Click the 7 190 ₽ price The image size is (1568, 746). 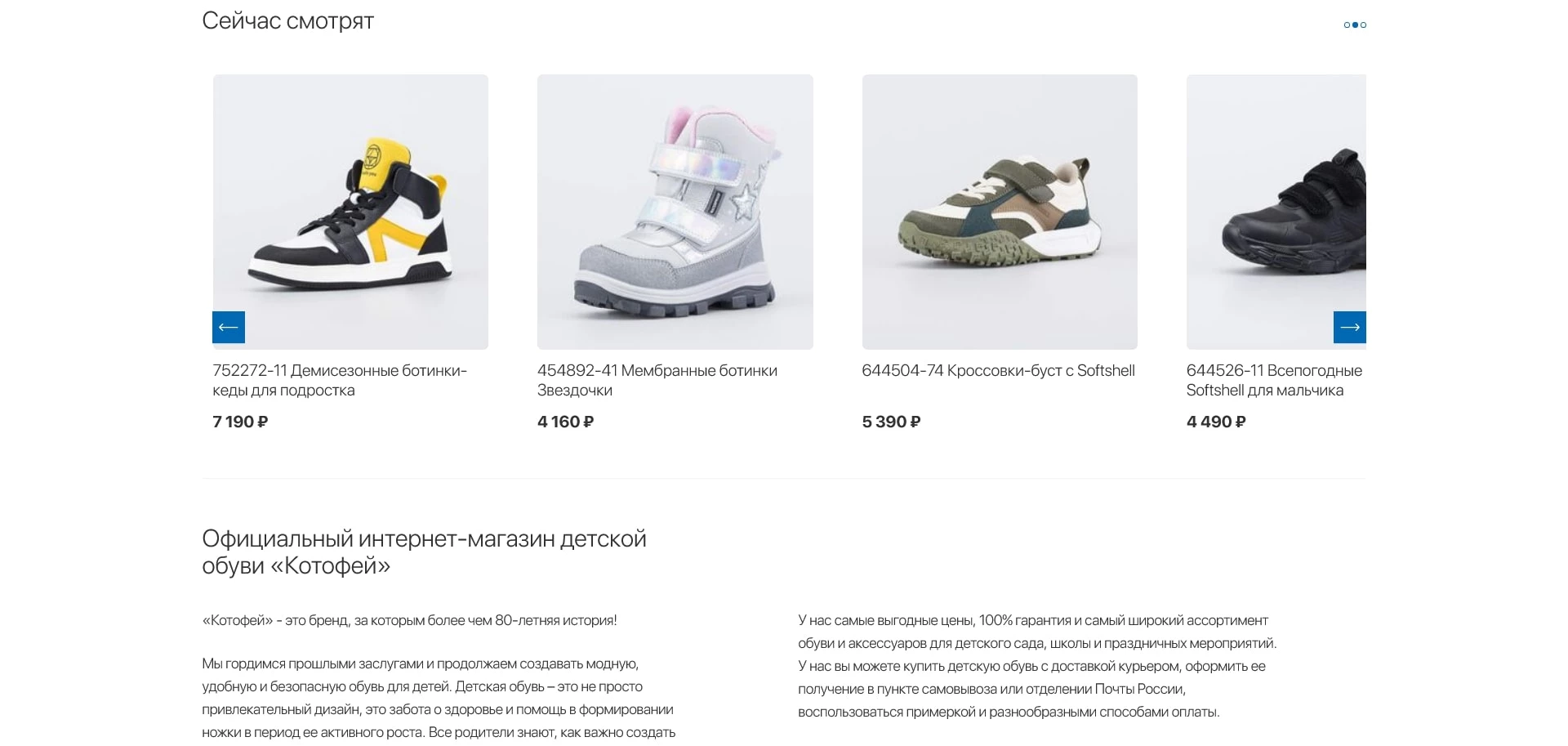click(x=240, y=422)
